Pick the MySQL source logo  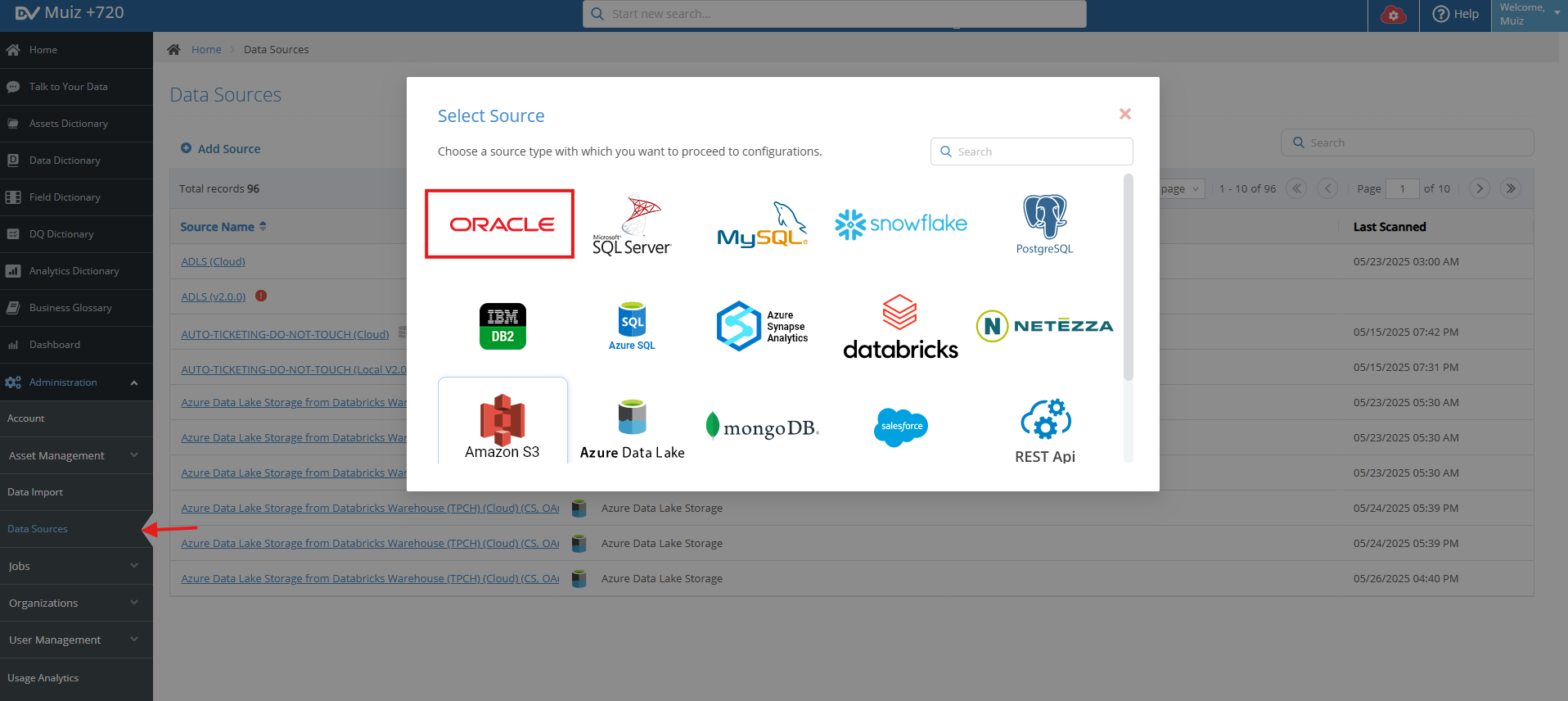click(x=763, y=225)
